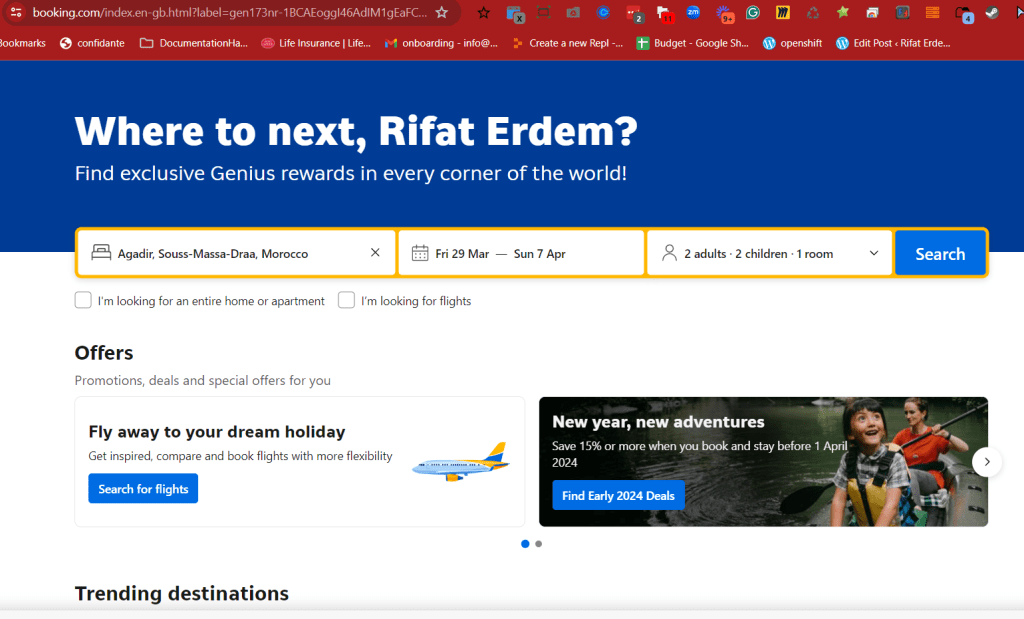Click the Search for flights button

click(143, 488)
